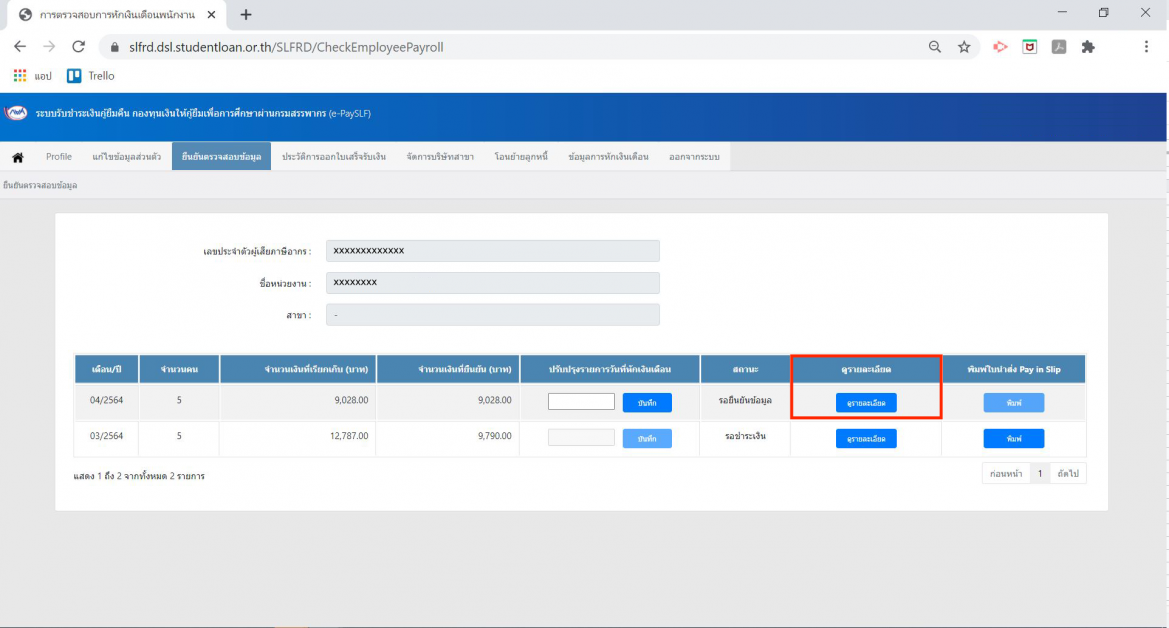Viewport: 1169px width, 628px height.
Task: Click the แสดง 1 ถึง 2 record count text
Action: click(x=139, y=476)
